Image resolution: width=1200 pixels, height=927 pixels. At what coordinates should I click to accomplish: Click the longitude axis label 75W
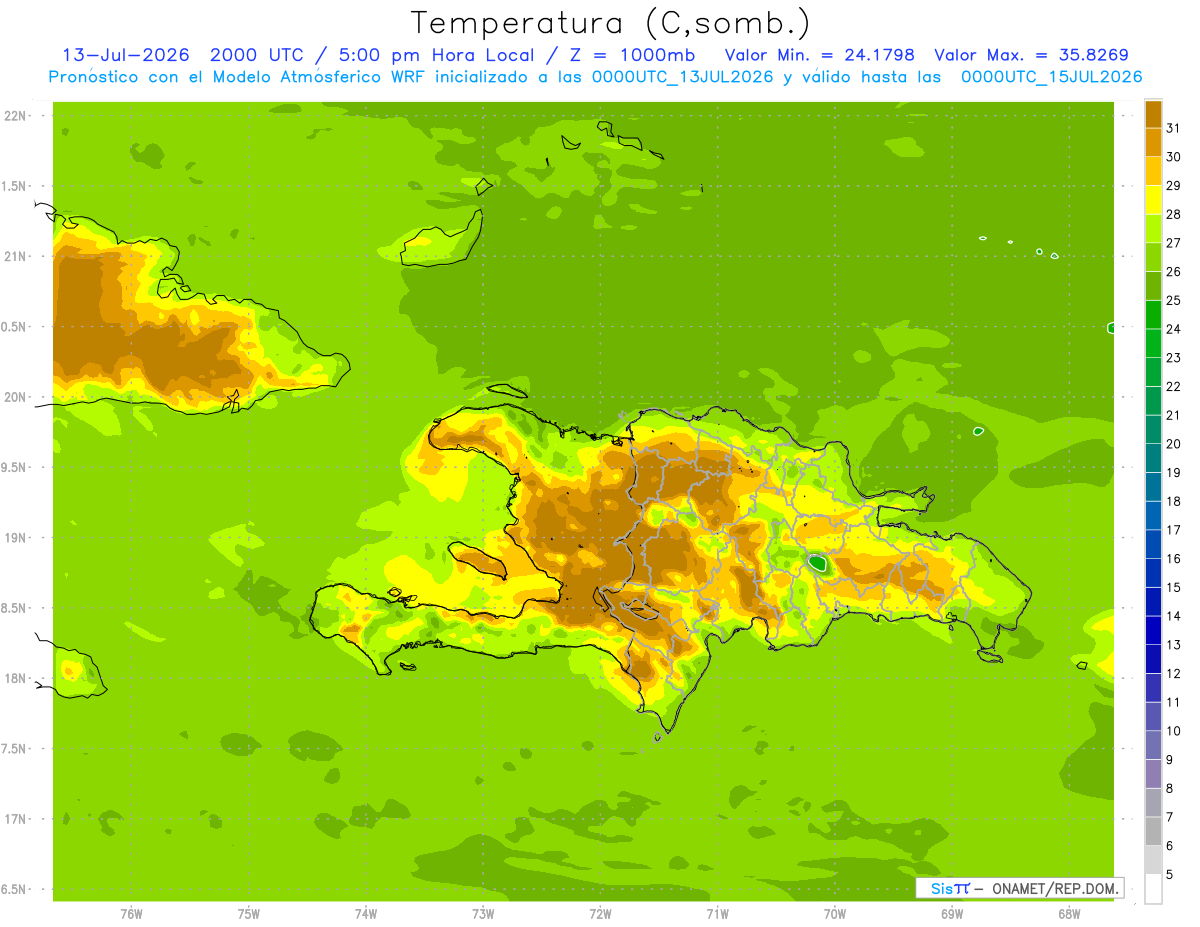point(249,913)
